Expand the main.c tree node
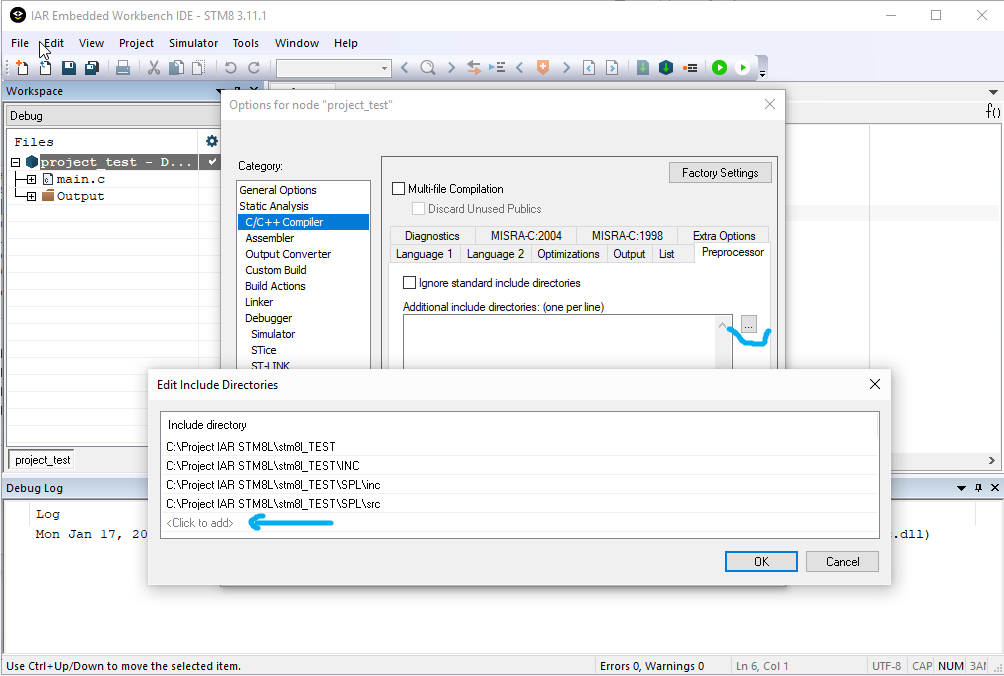Screen dimensions: 1004x676 [31, 179]
